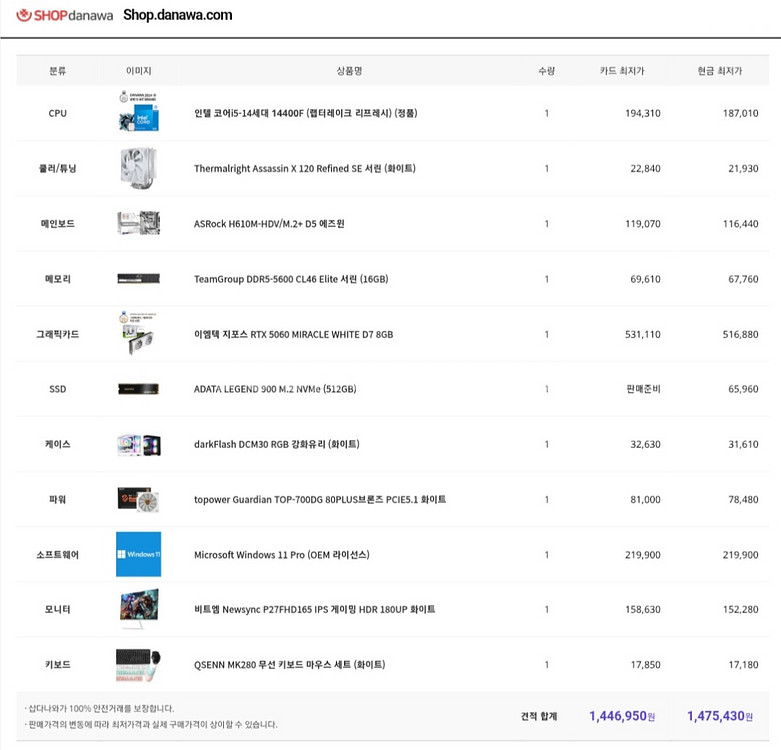Screen dimensions: 781x750
Task: Select product Thermalright Assassin X 120 Refined SE
Action: 304,168
